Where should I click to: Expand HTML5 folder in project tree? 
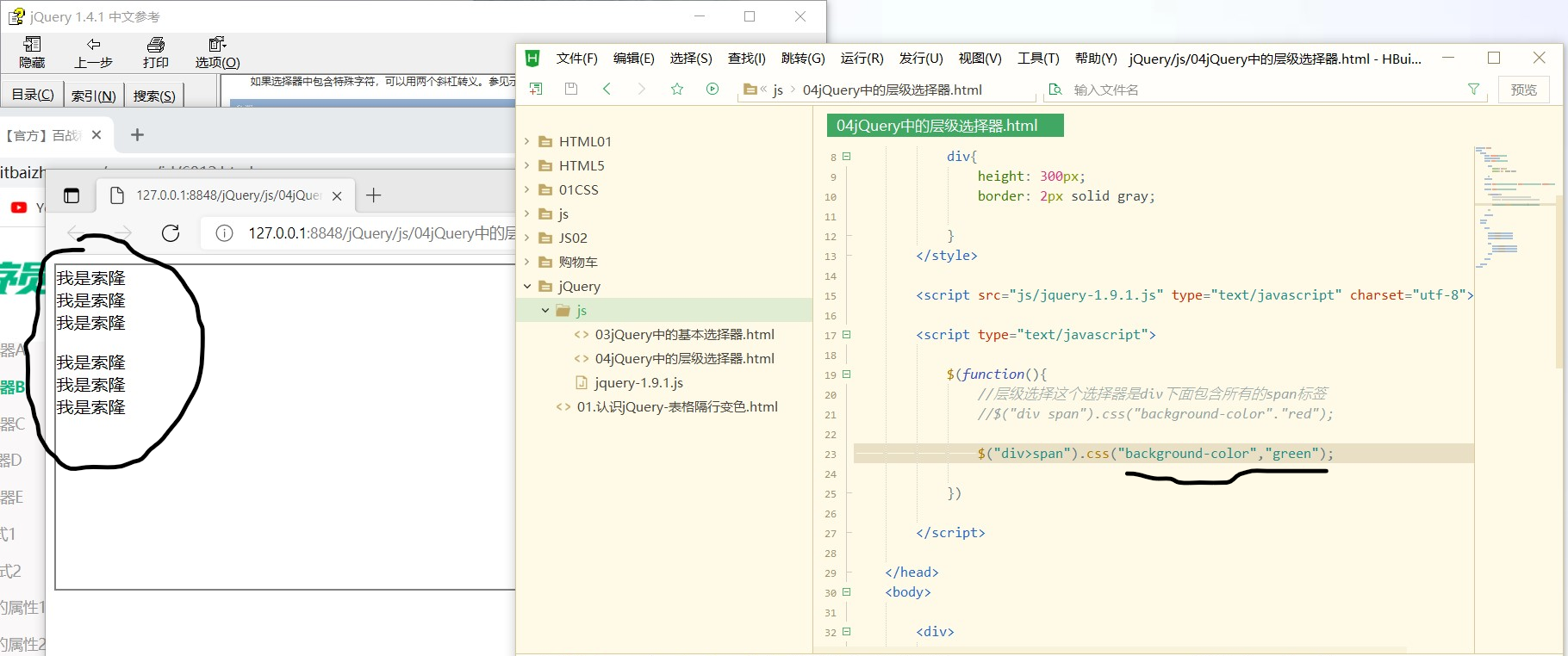pyautogui.click(x=527, y=165)
